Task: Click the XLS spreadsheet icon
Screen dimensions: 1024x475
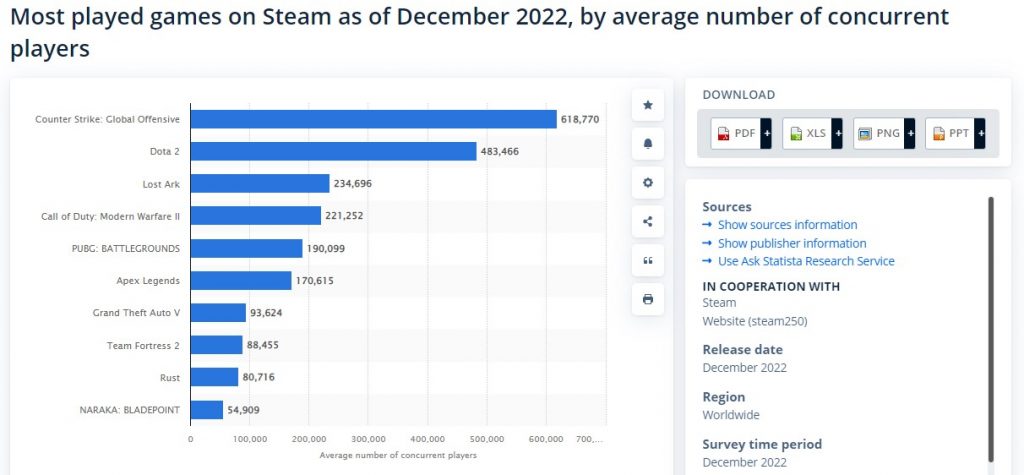Action: (x=795, y=134)
